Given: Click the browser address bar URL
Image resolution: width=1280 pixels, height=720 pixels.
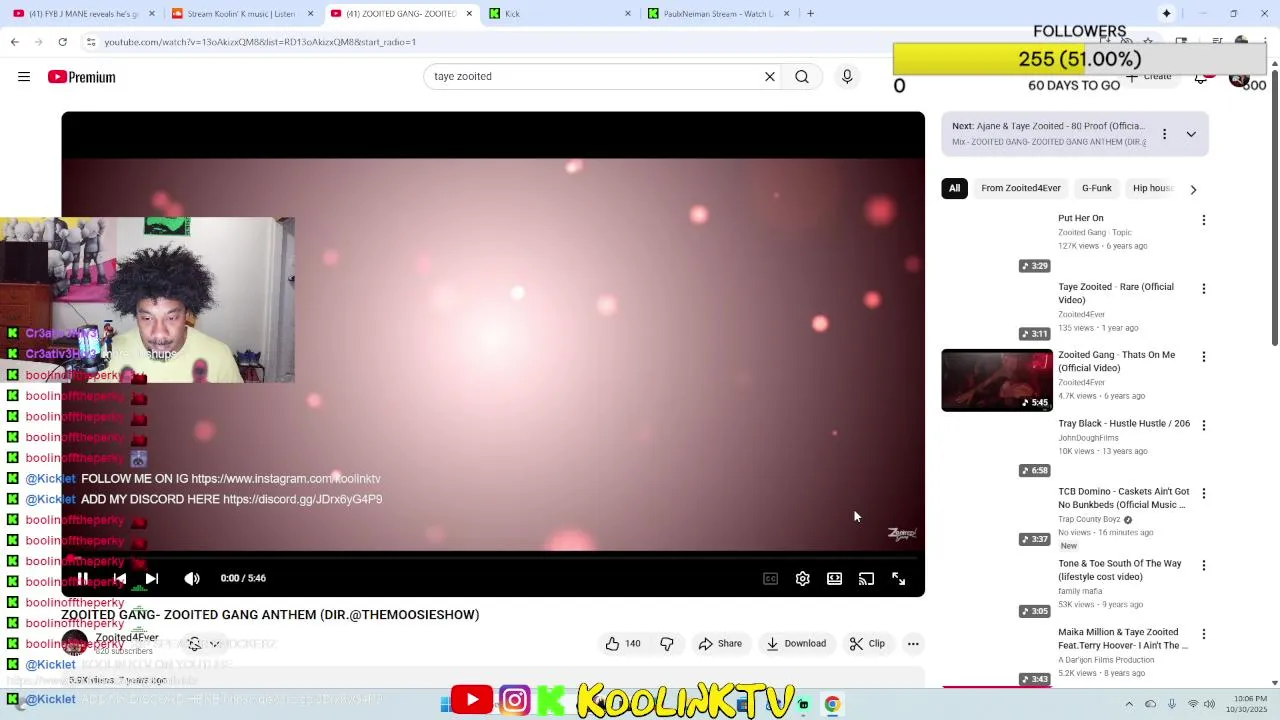Looking at the screenshot, I should (260, 42).
